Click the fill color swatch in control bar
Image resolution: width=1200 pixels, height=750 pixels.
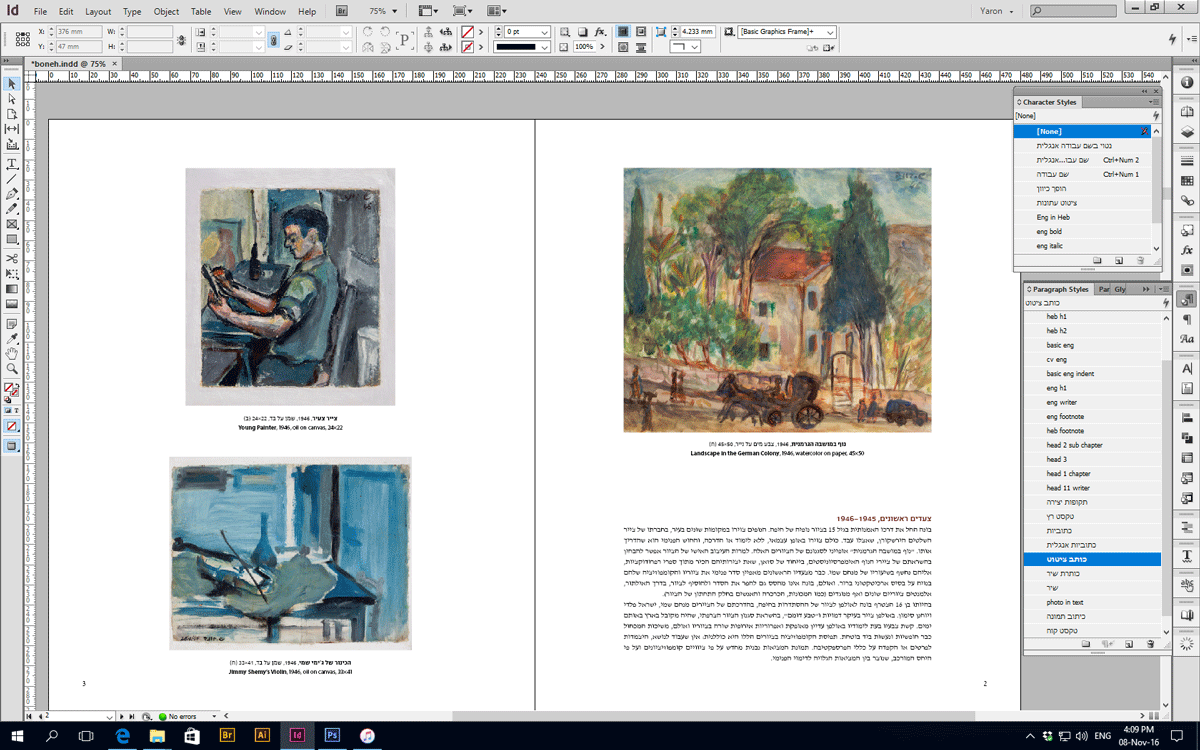[x=467, y=32]
